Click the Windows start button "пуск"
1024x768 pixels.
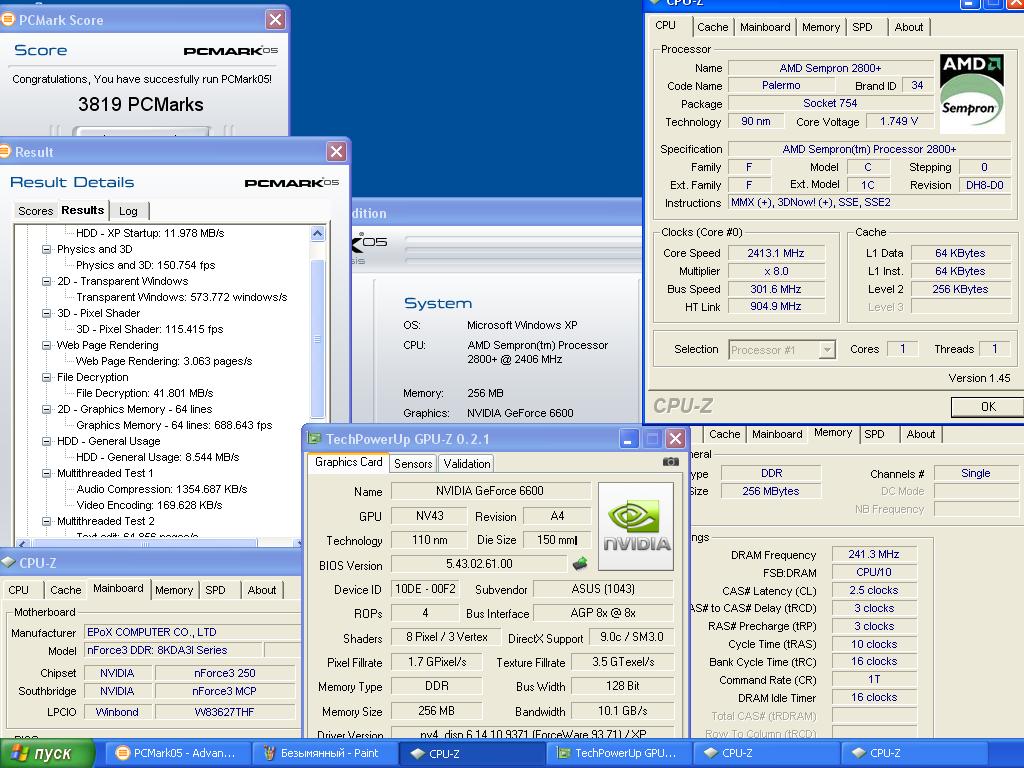(x=46, y=753)
